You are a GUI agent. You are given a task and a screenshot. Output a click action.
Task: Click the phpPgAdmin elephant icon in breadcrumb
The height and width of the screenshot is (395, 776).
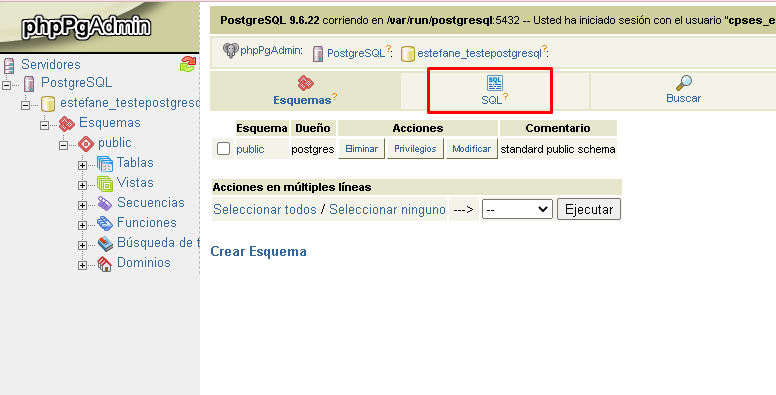tap(230, 50)
